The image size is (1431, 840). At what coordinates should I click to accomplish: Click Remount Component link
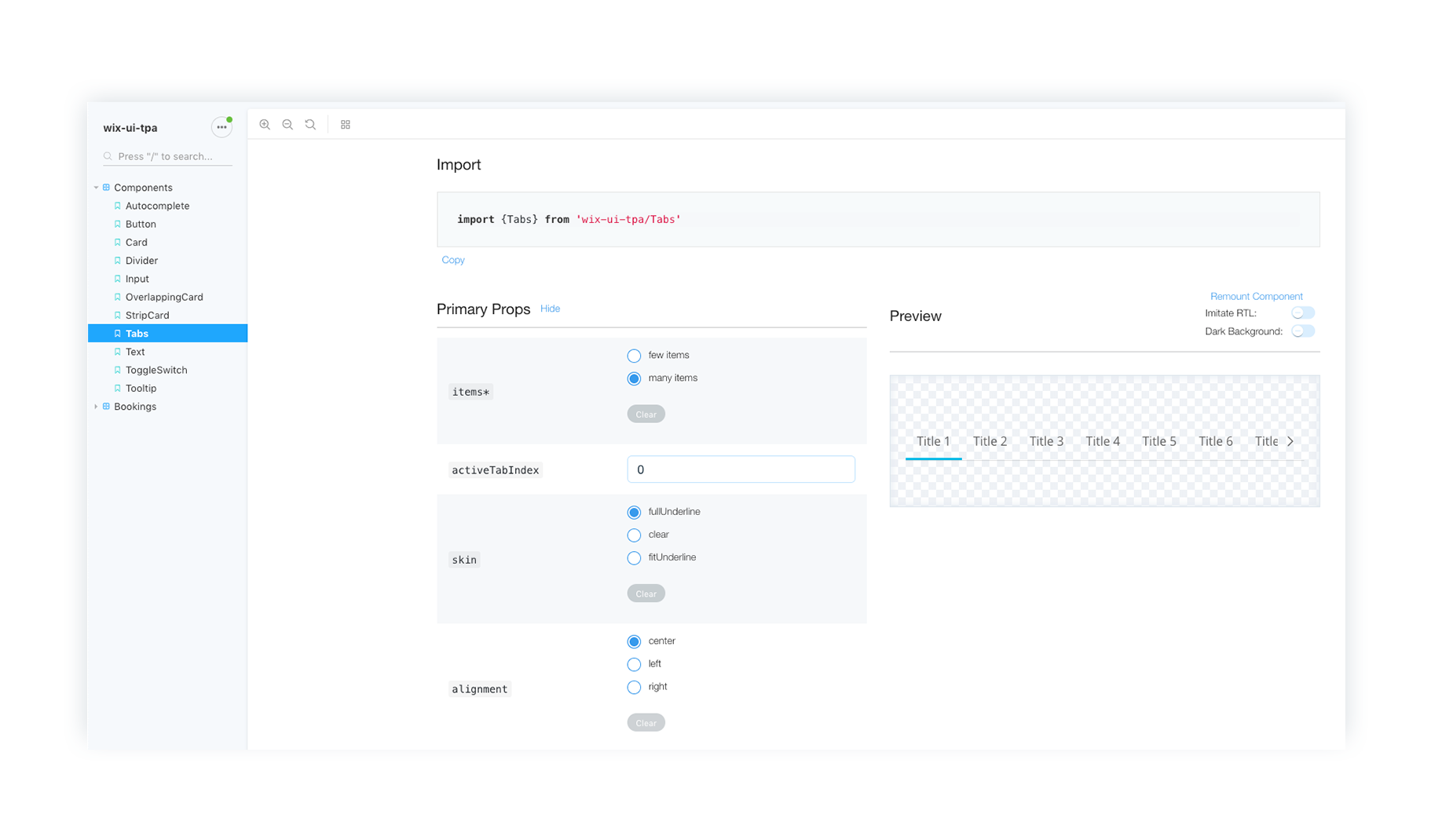click(1256, 296)
